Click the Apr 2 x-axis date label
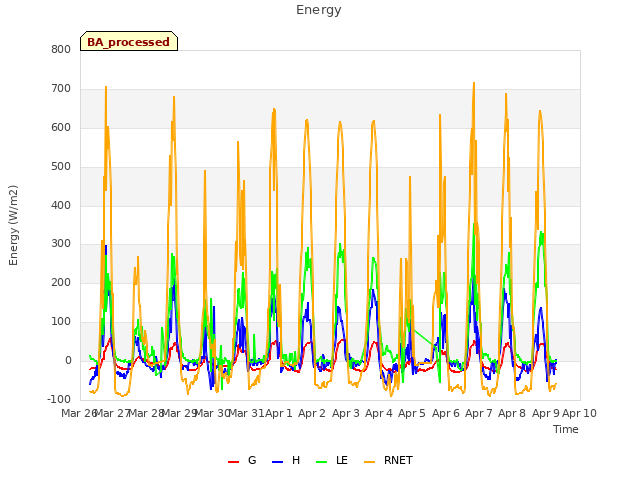640x480 pixels. tap(312, 413)
